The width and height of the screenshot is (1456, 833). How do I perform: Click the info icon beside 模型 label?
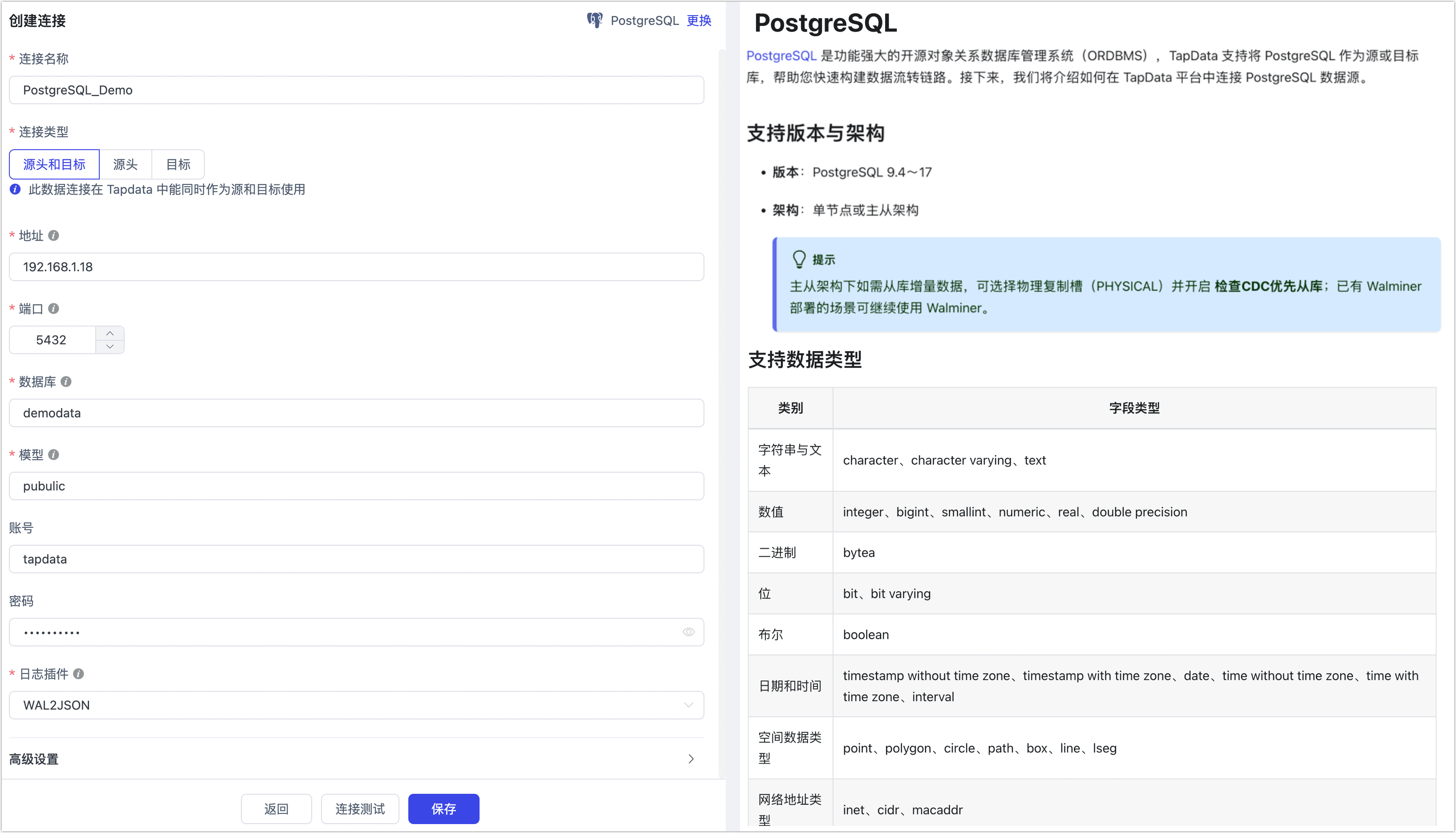pos(54,455)
